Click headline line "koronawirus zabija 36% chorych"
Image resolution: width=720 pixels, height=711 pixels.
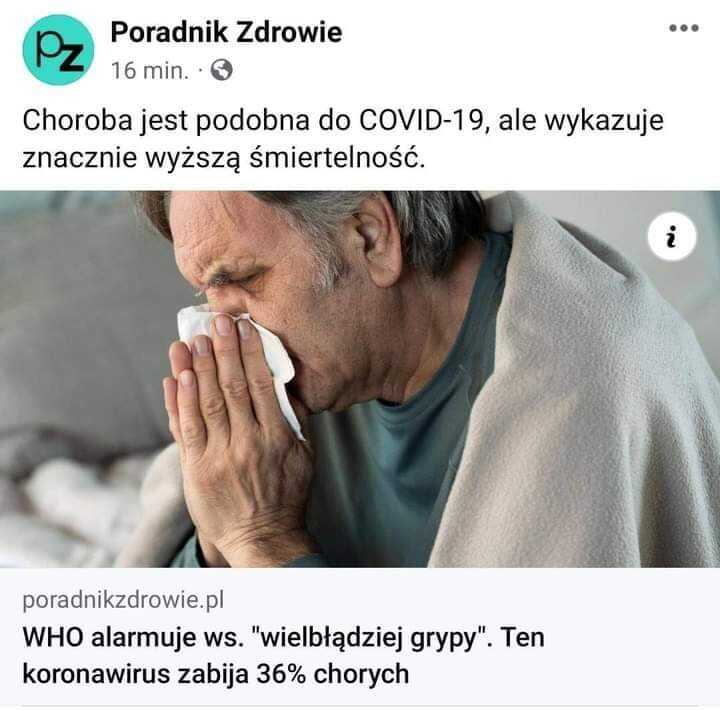coord(216,674)
